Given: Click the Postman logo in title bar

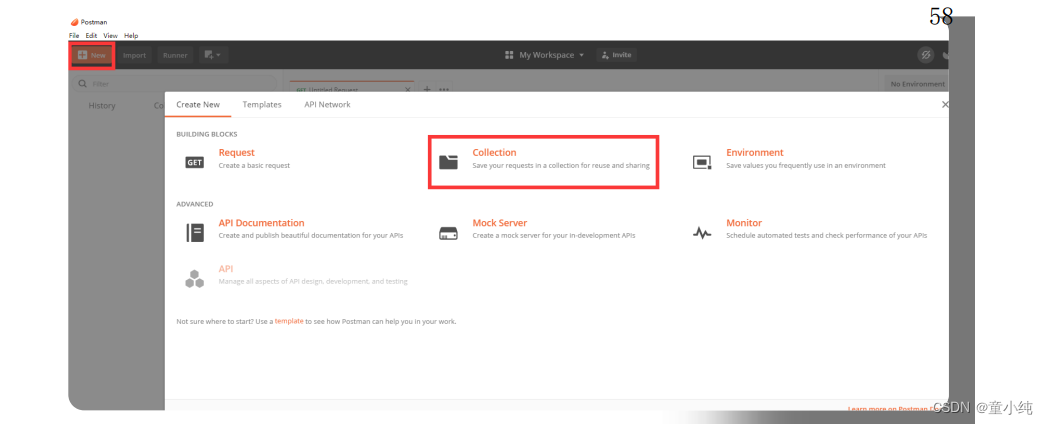Looking at the screenshot, I should coord(74,22).
